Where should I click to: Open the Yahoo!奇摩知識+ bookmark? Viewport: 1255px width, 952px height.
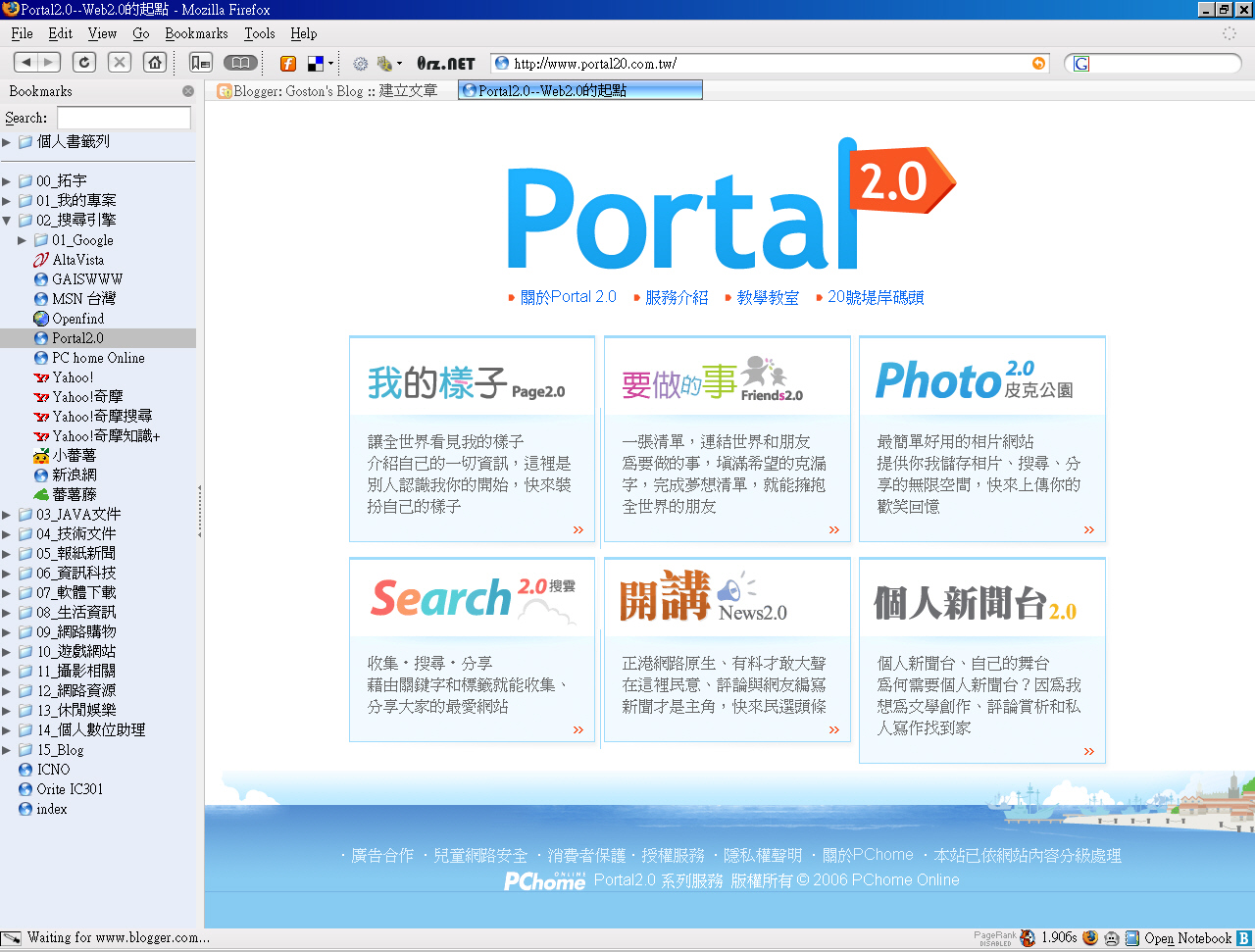click(106, 436)
